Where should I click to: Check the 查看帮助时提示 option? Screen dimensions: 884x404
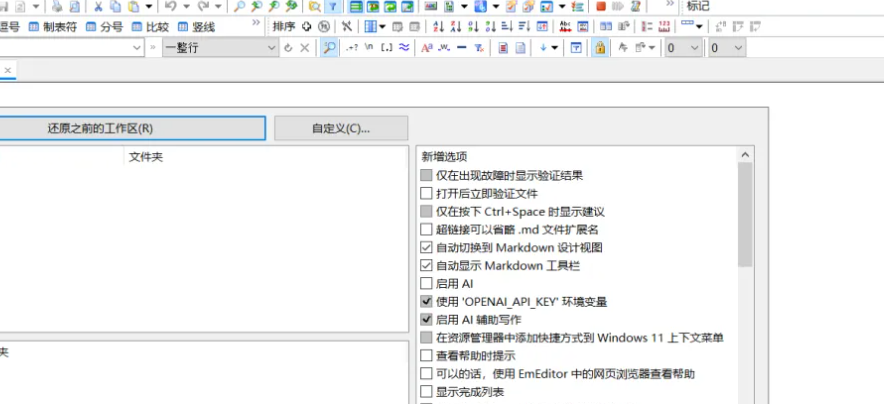[x=426, y=356]
